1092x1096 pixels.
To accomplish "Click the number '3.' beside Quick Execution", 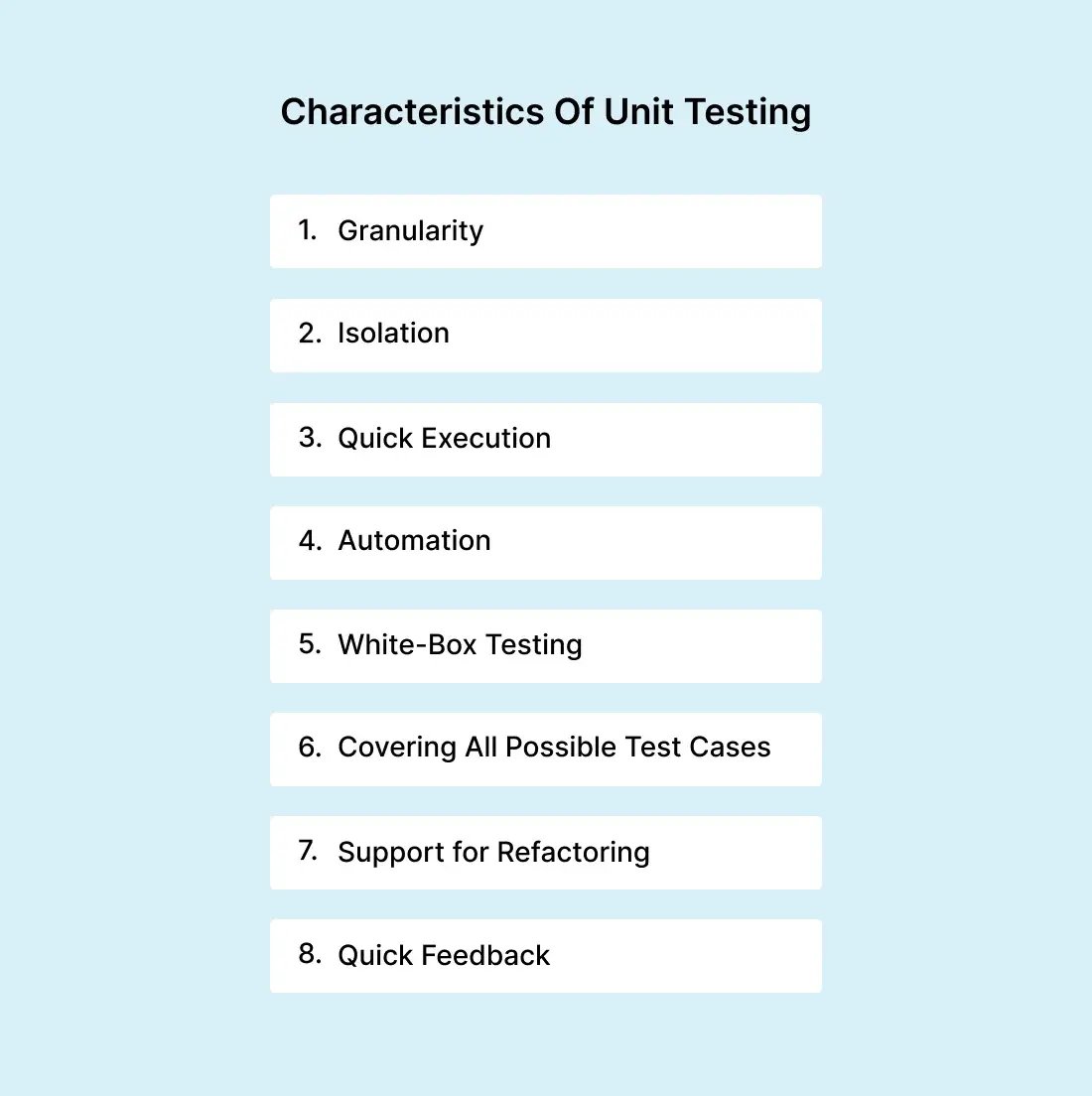I will [x=310, y=438].
